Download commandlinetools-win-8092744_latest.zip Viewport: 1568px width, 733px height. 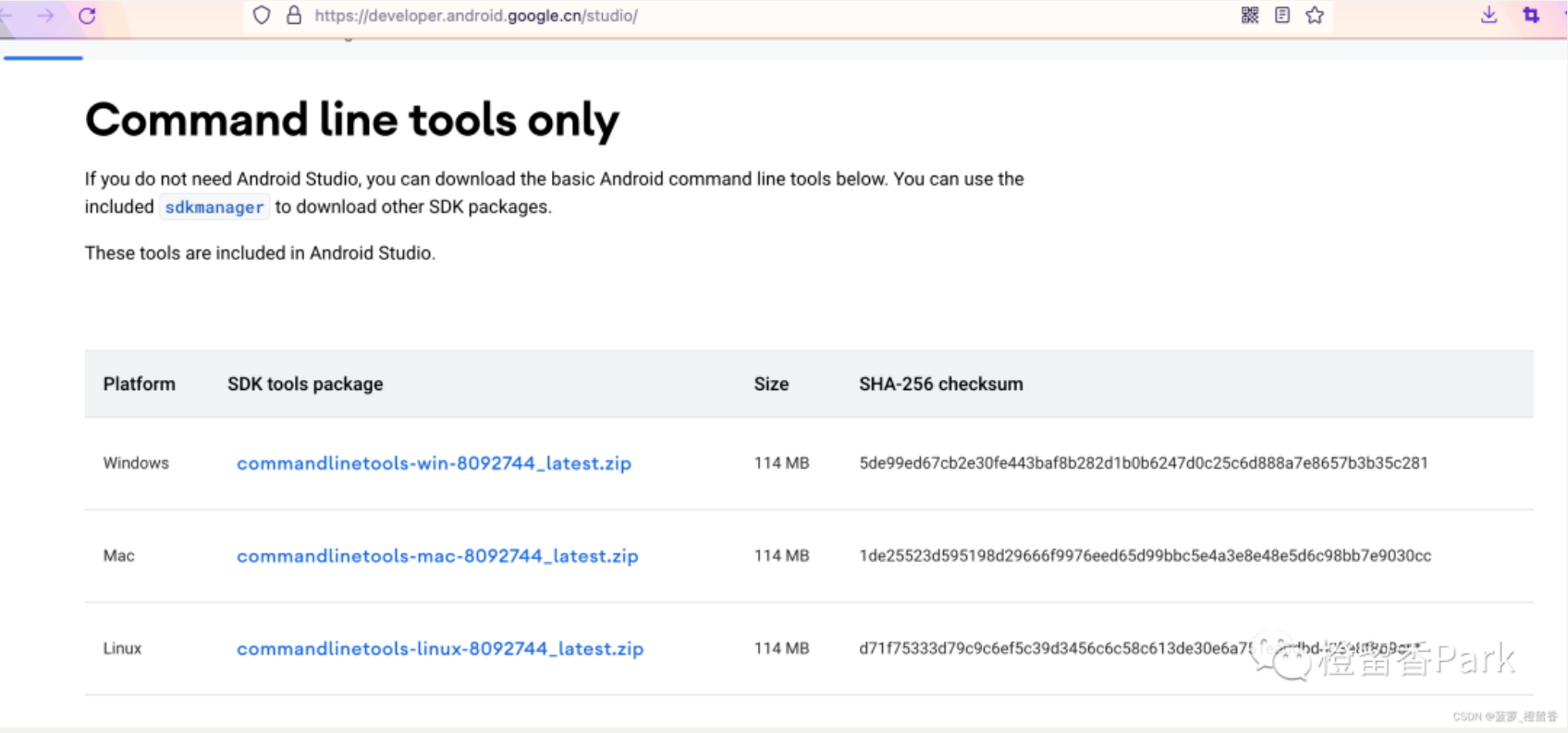tap(434, 463)
